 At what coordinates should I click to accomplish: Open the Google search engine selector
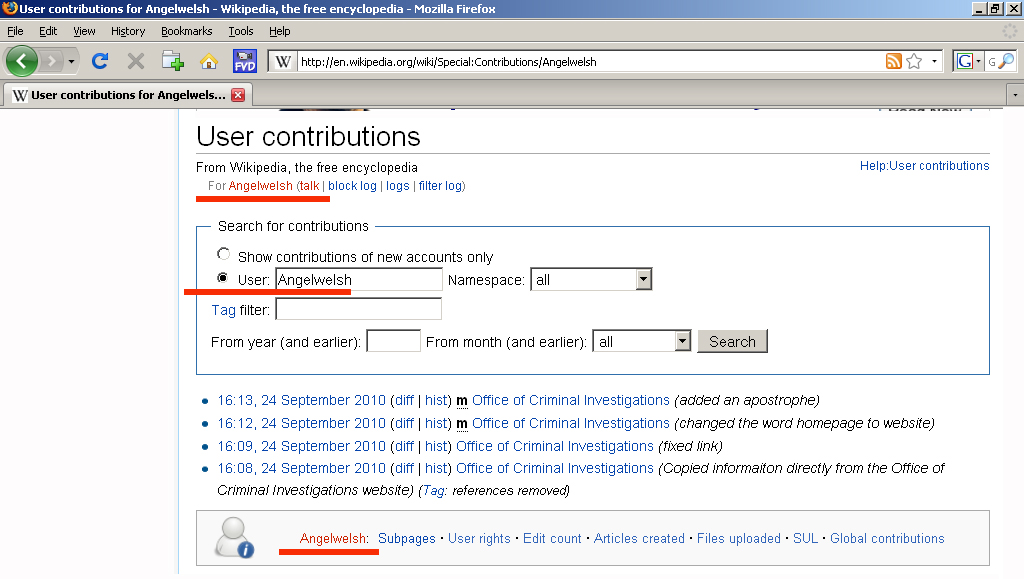click(968, 61)
